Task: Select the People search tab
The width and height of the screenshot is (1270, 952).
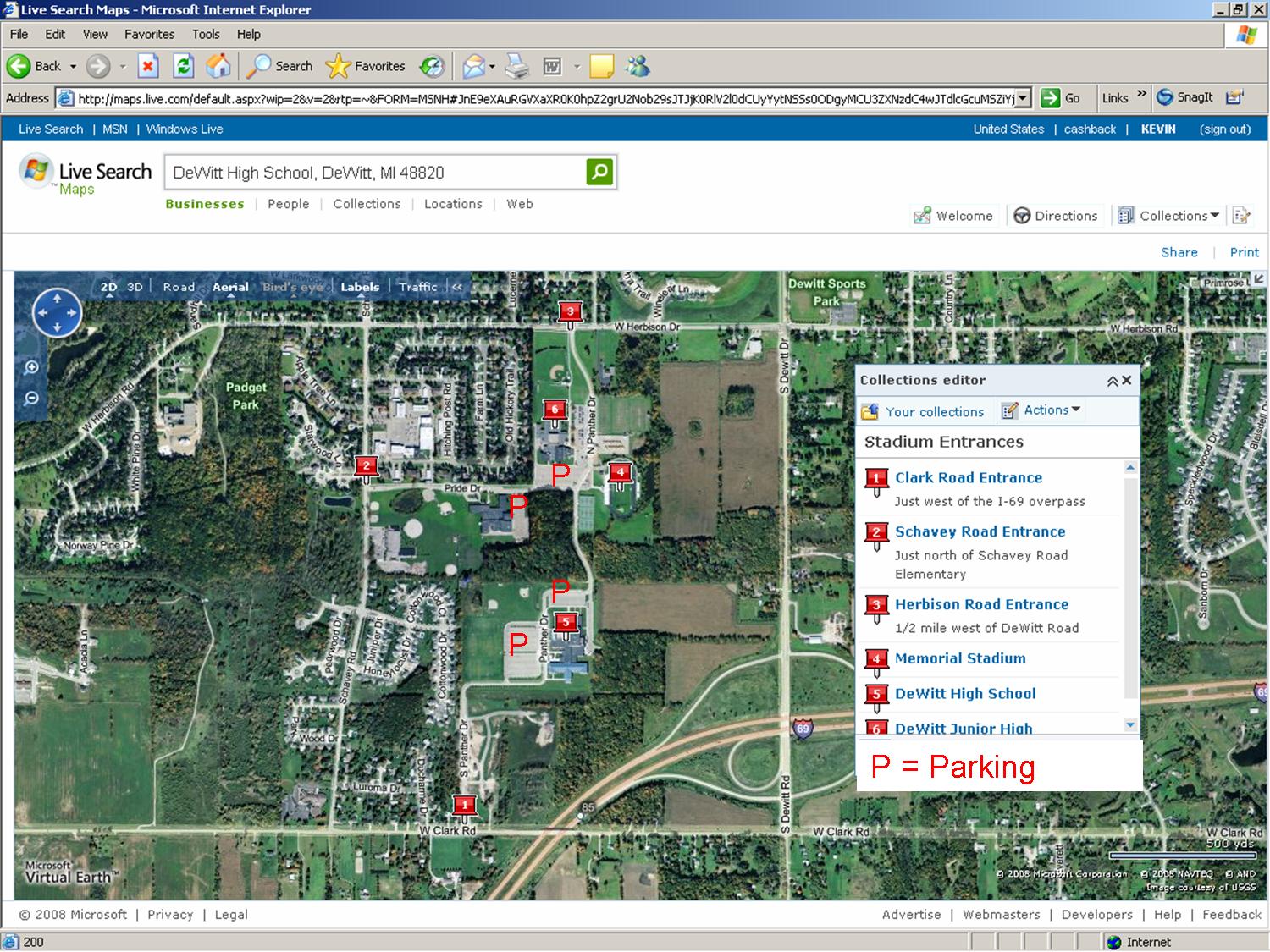Action: (288, 204)
